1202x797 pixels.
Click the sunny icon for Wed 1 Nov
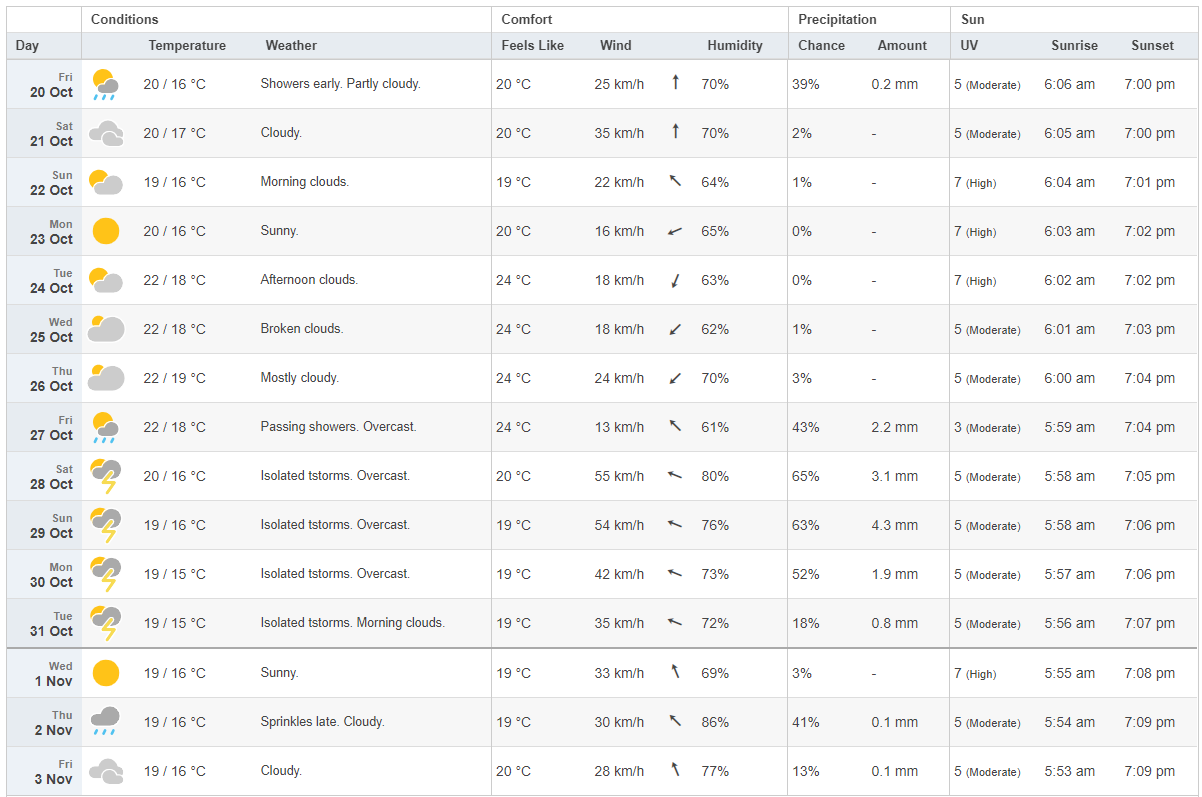(x=105, y=673)
